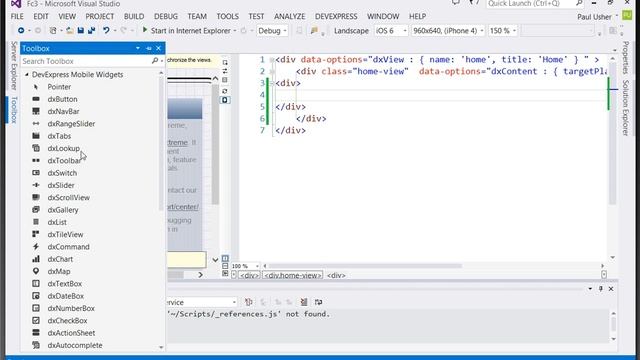Open the Solution Explorer side tab
This screenshot has width=640, height=360.
point(625,108)
